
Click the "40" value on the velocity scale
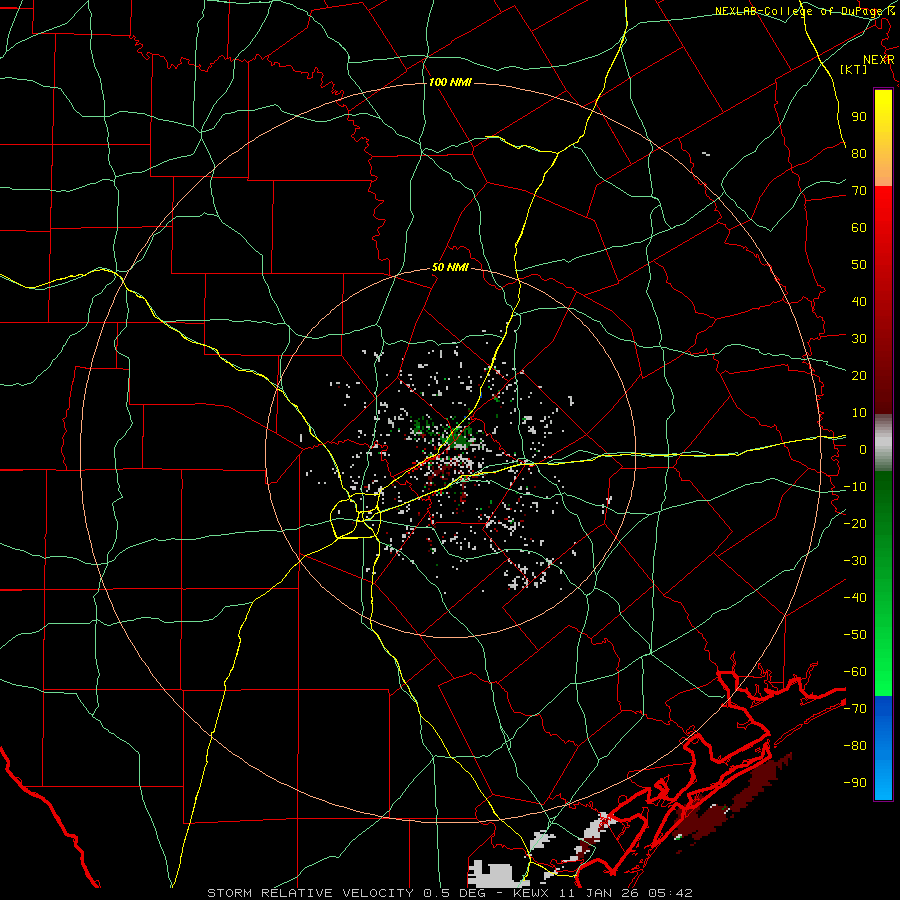click(x=859, y=301)
